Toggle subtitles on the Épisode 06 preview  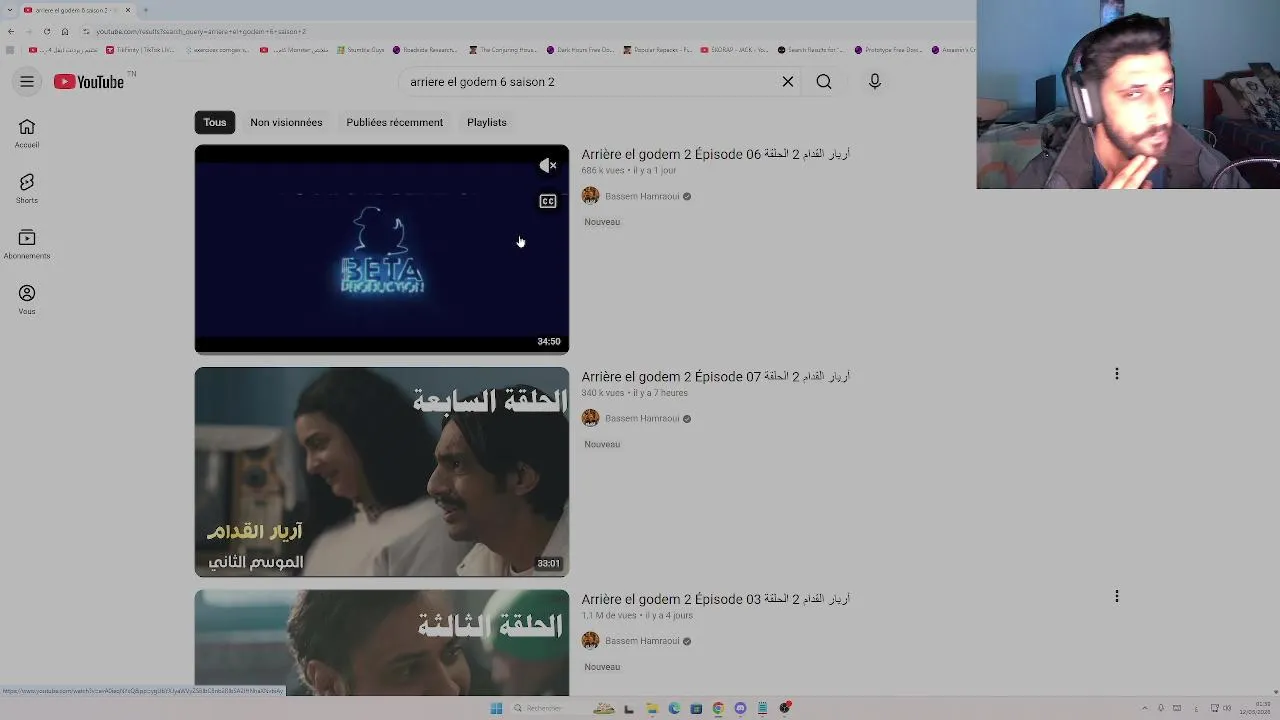(548, 202)
